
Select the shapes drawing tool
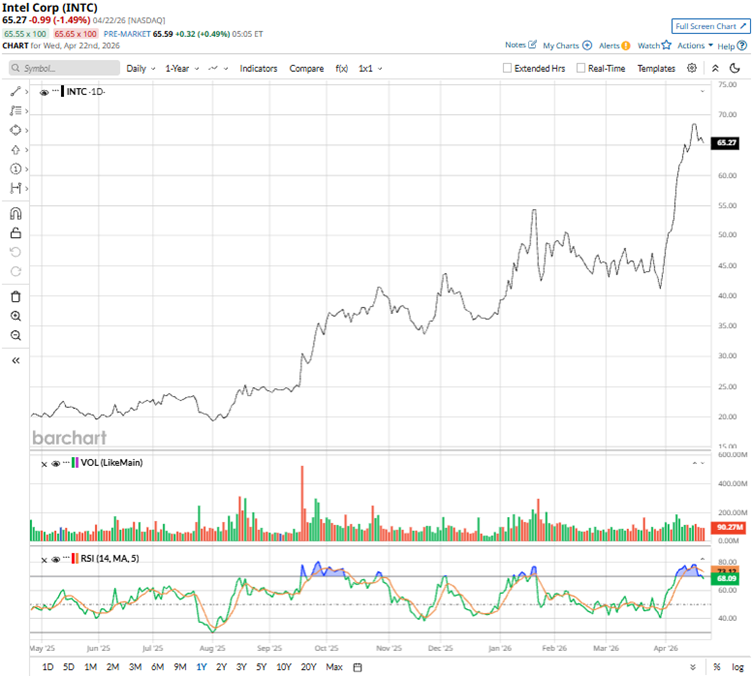(x=15, y=130)
